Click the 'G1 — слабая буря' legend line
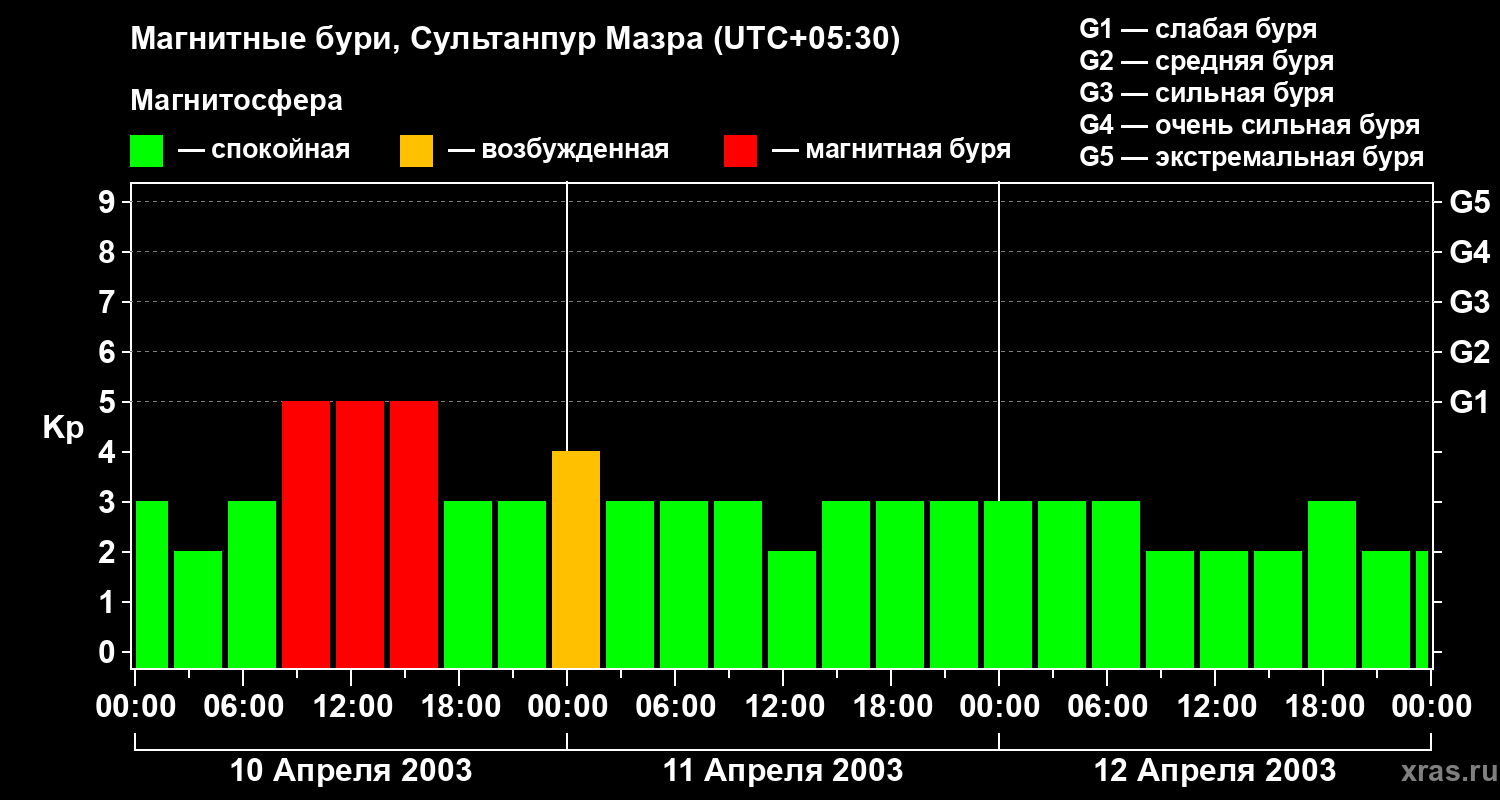This screenshot has width=1500, height=800. click(1198, 29)
